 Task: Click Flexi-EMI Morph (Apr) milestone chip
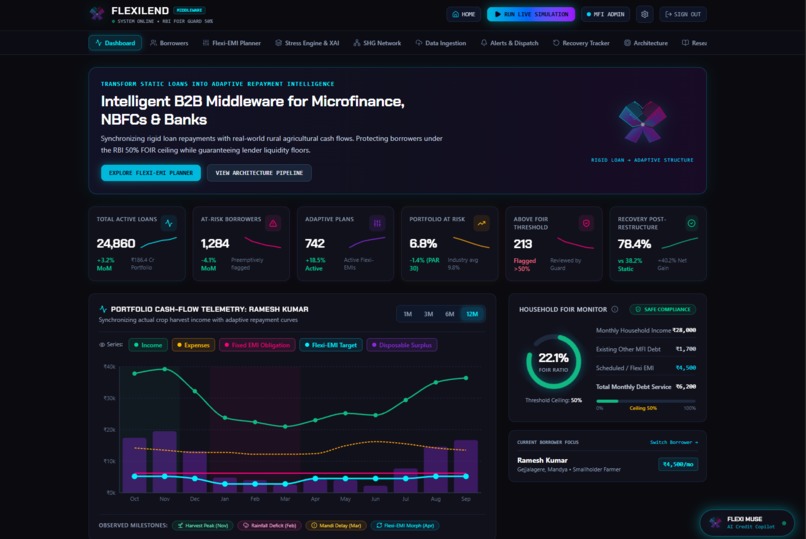click(x=405, y=526)
